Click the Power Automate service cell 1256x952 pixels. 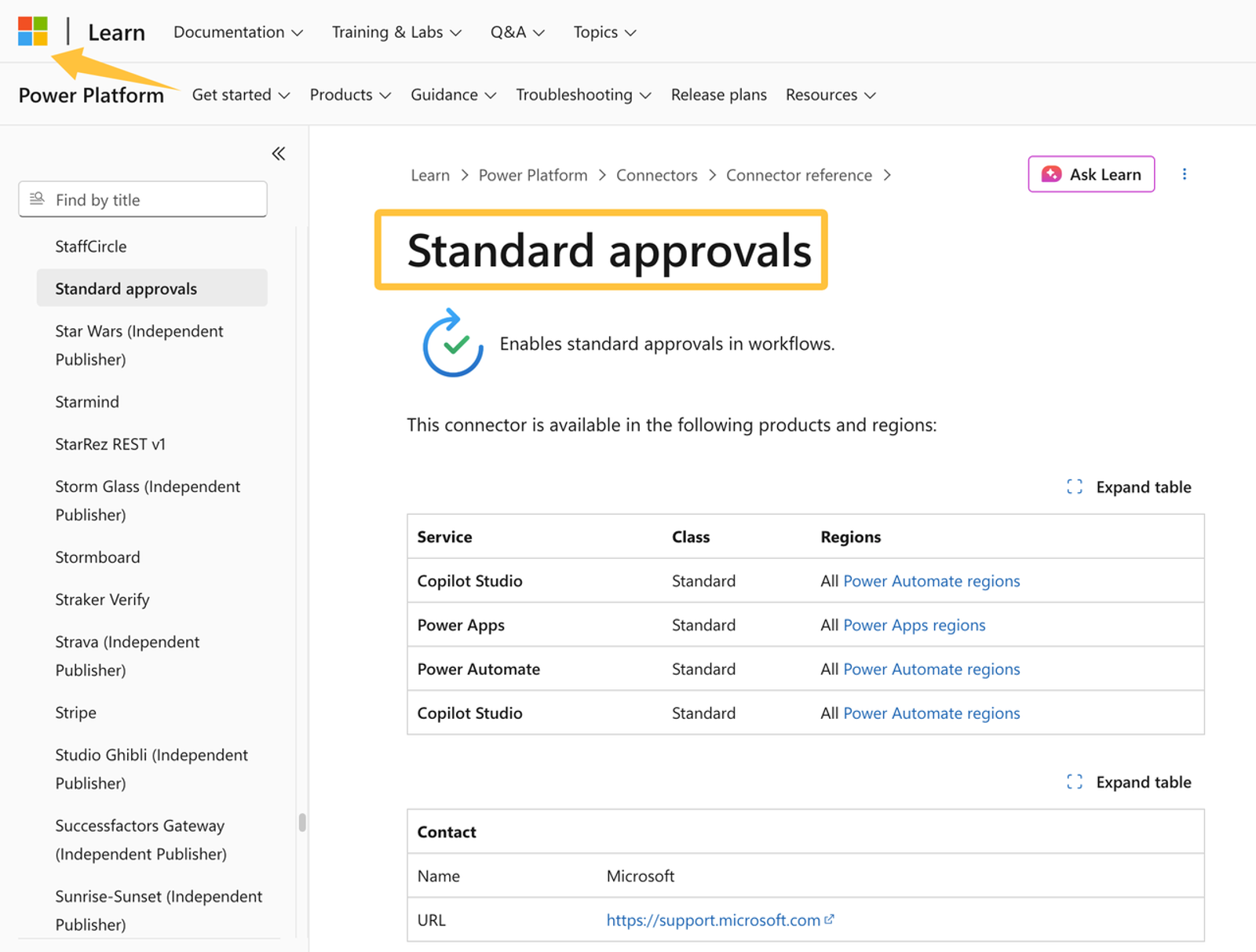pyautogui.click(x=479, y=669)
